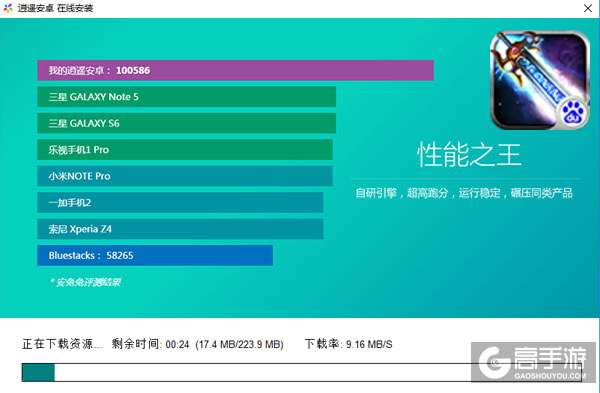Select the 三星 GALAXY S6 bar
Viewport: 600px width, 393px height.
tap(186, 123)
